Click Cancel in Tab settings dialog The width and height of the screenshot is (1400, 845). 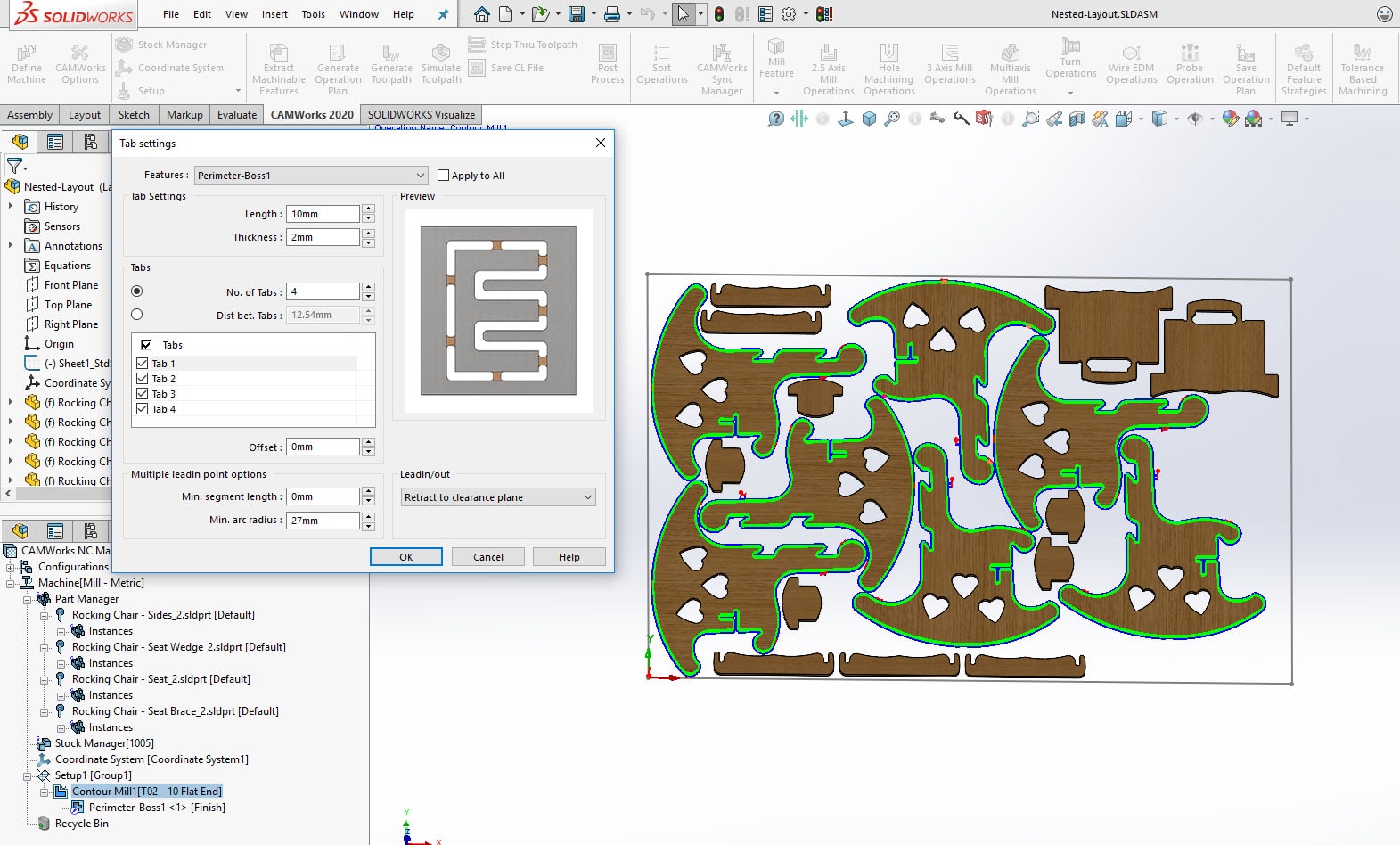point(487,557)
